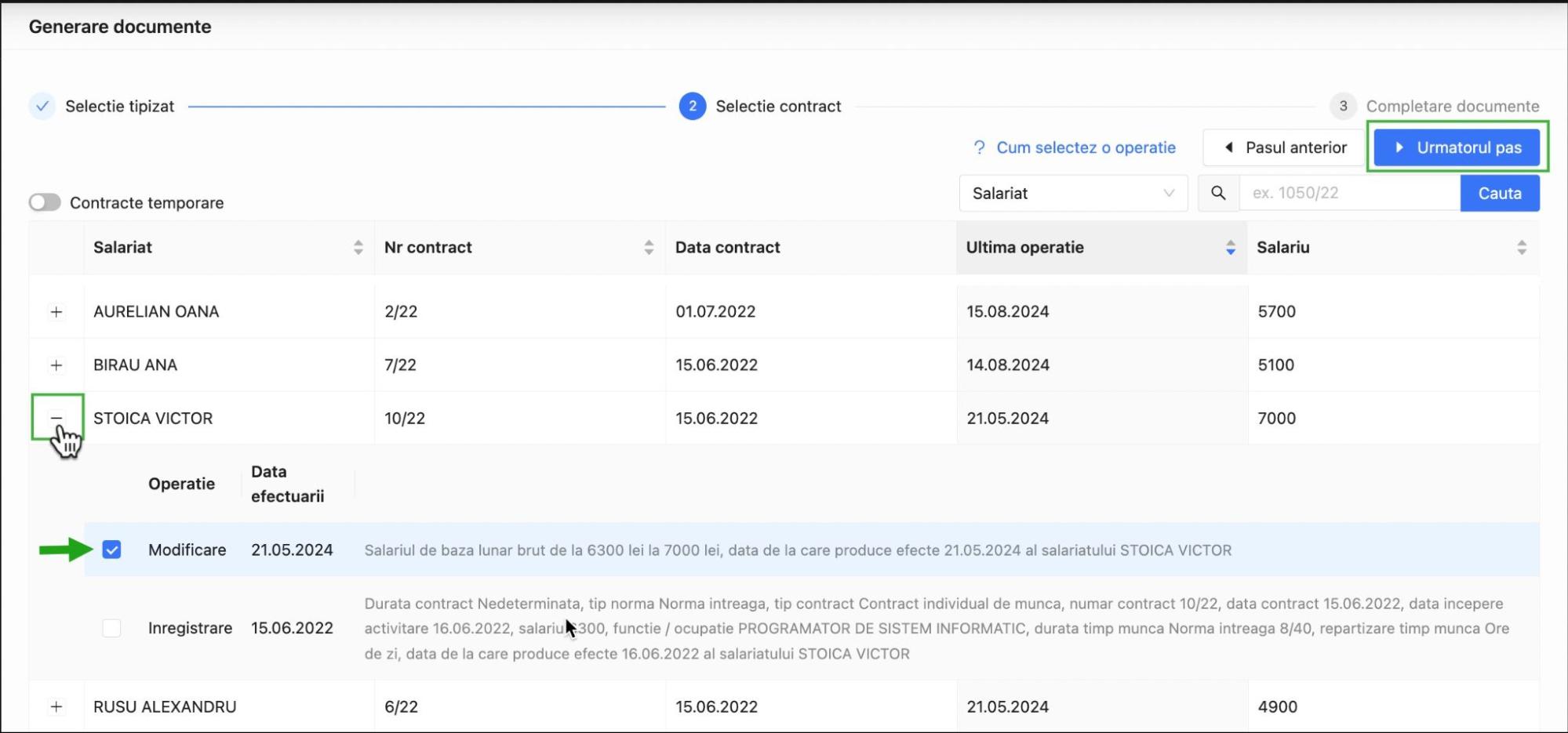Select AURELIAN OANA name cell

click(x=156, y=312)
